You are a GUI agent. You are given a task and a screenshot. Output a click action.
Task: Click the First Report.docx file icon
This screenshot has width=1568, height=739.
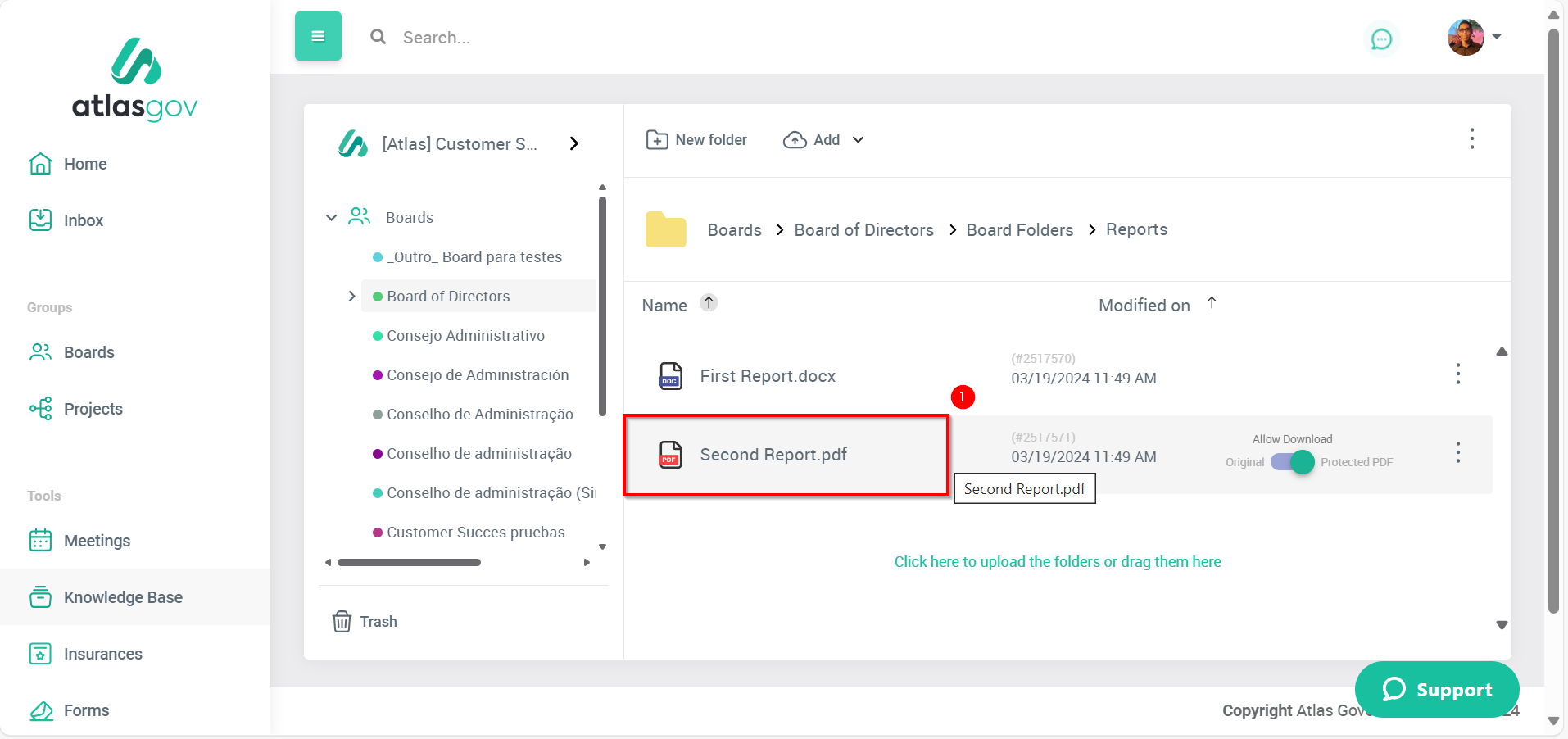[x=670, y=376]
